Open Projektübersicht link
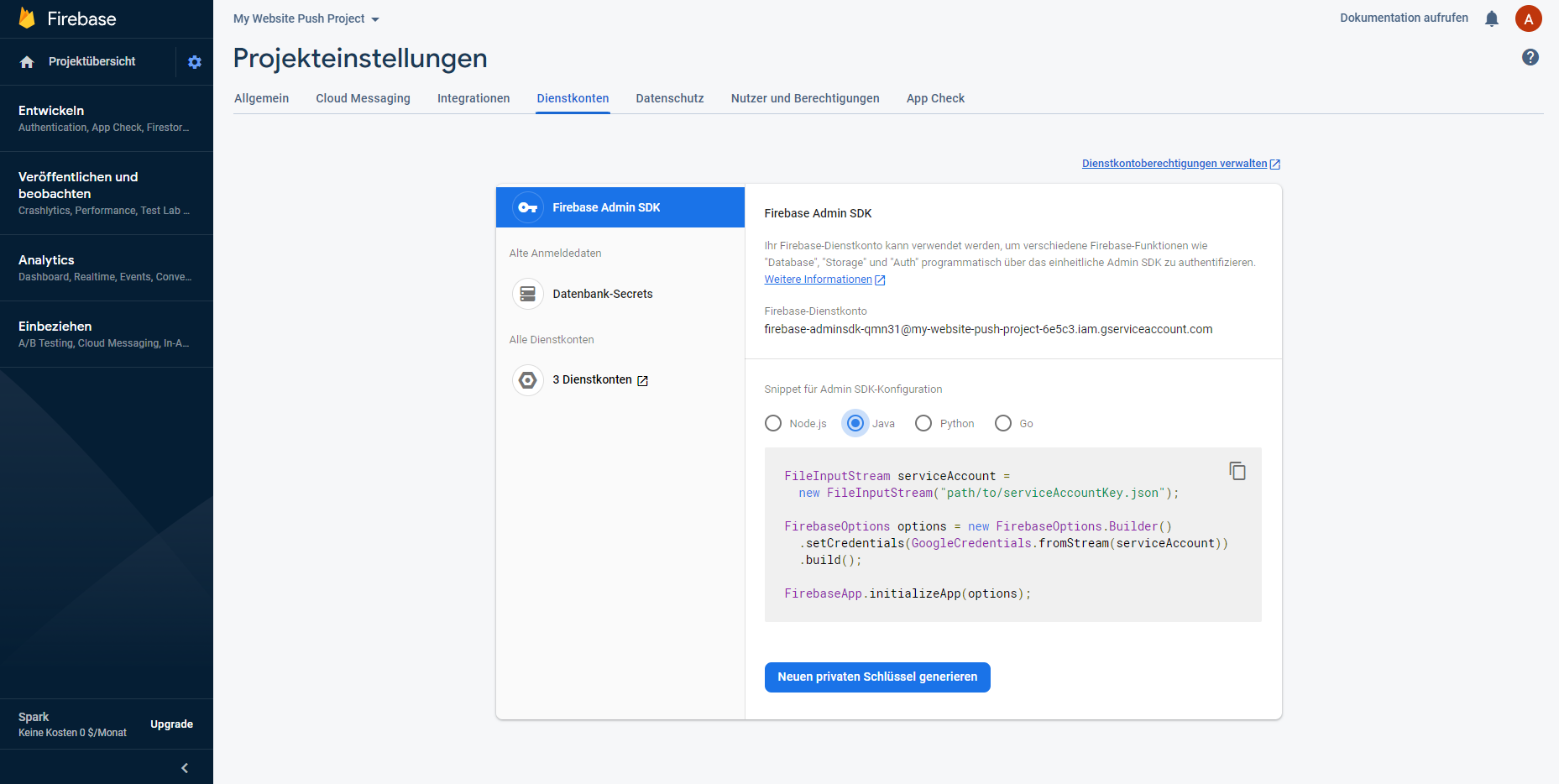1559x784 pixels. coord(92,61)
